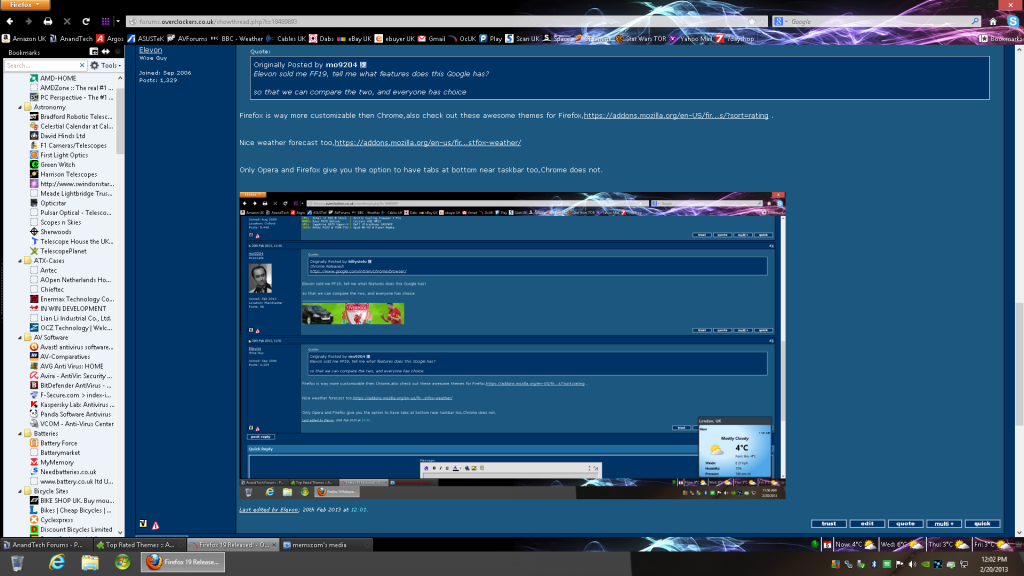Screen dimensions: 1024x576
Task: Enlarge embedded Firefox screenshot image
Action: [512, 345]
